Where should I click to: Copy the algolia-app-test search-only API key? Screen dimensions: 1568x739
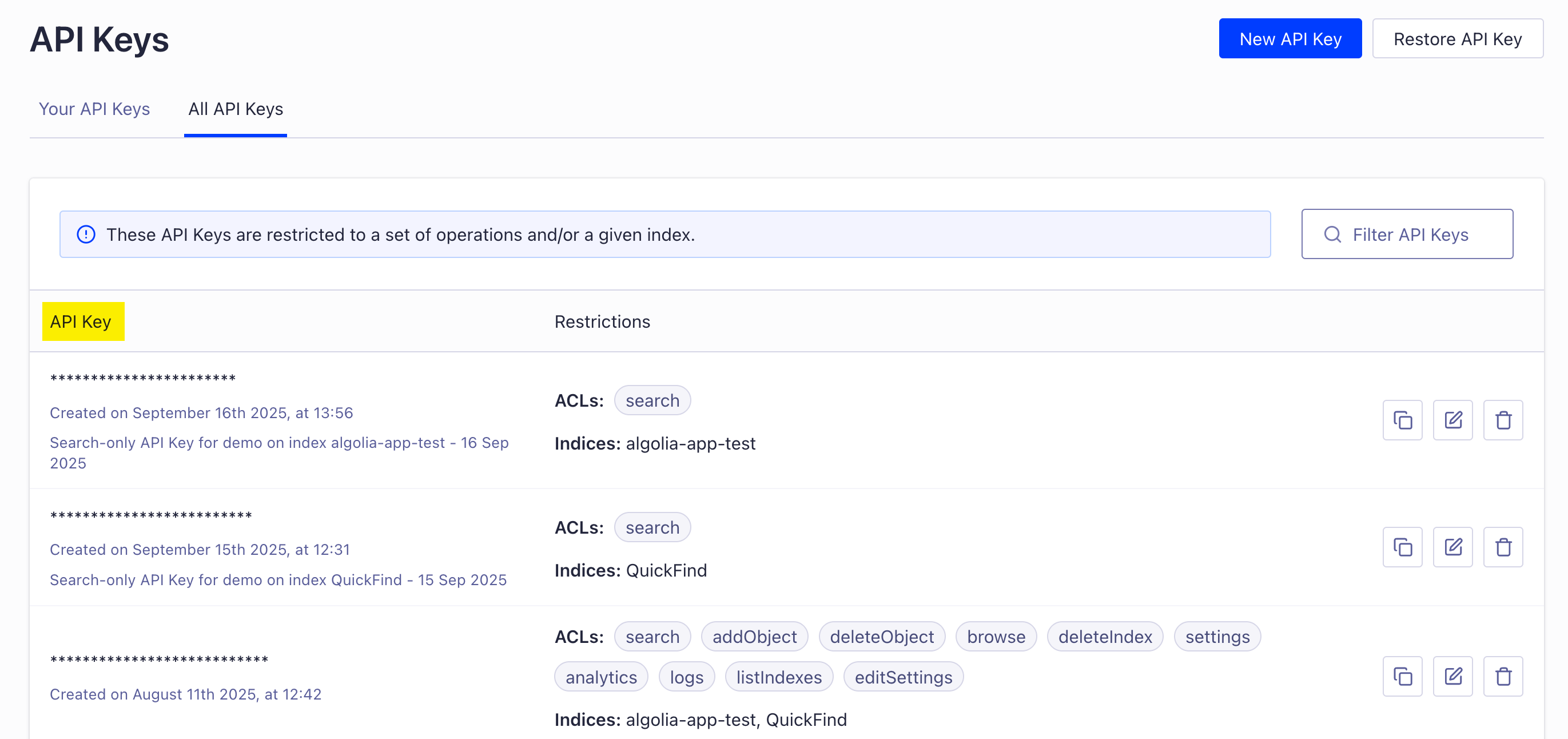1402,420
